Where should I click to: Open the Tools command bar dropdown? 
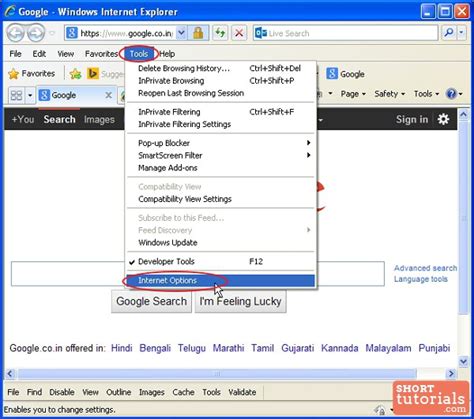point(426,94)
